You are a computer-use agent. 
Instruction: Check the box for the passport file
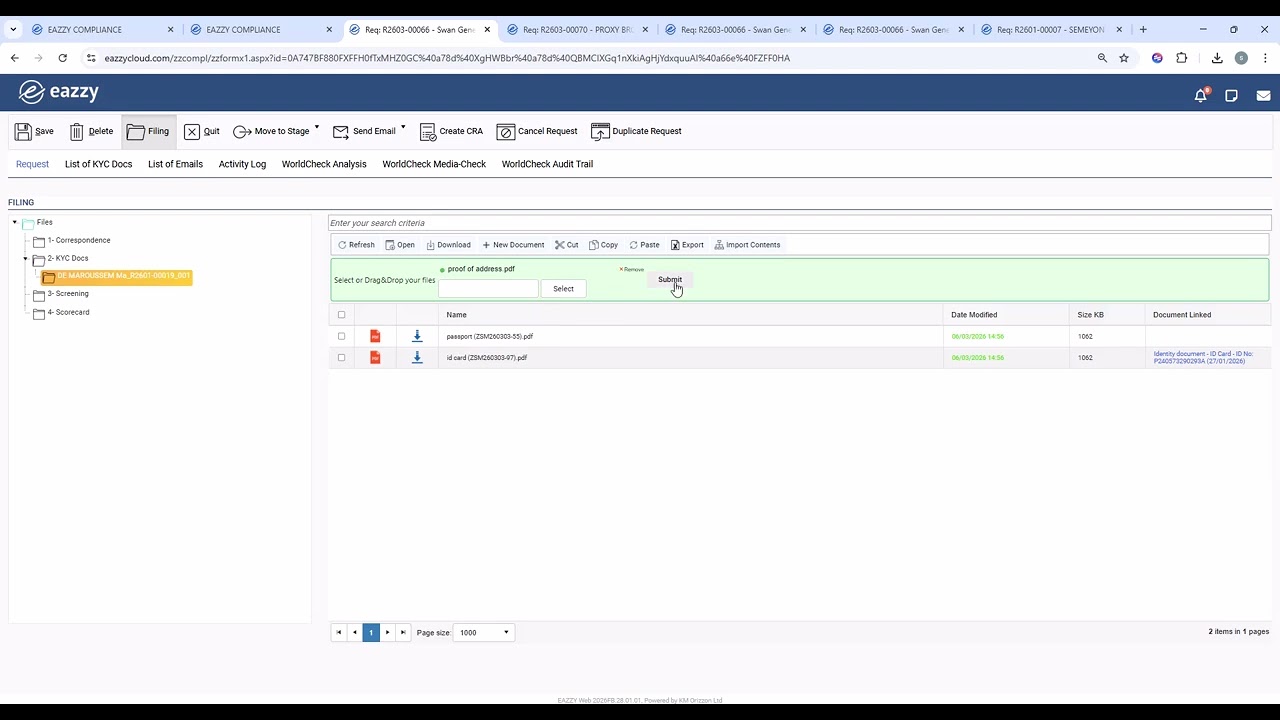coord(341,336)
